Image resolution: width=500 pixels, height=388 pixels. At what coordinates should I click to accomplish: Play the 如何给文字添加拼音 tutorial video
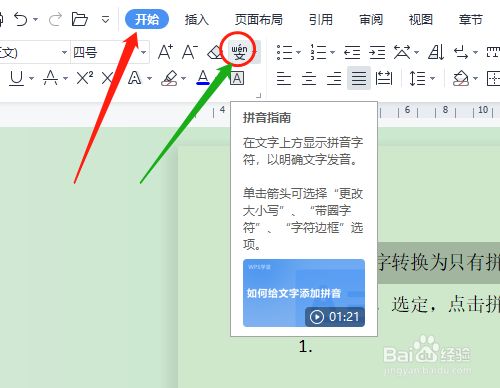pos(304,293)
